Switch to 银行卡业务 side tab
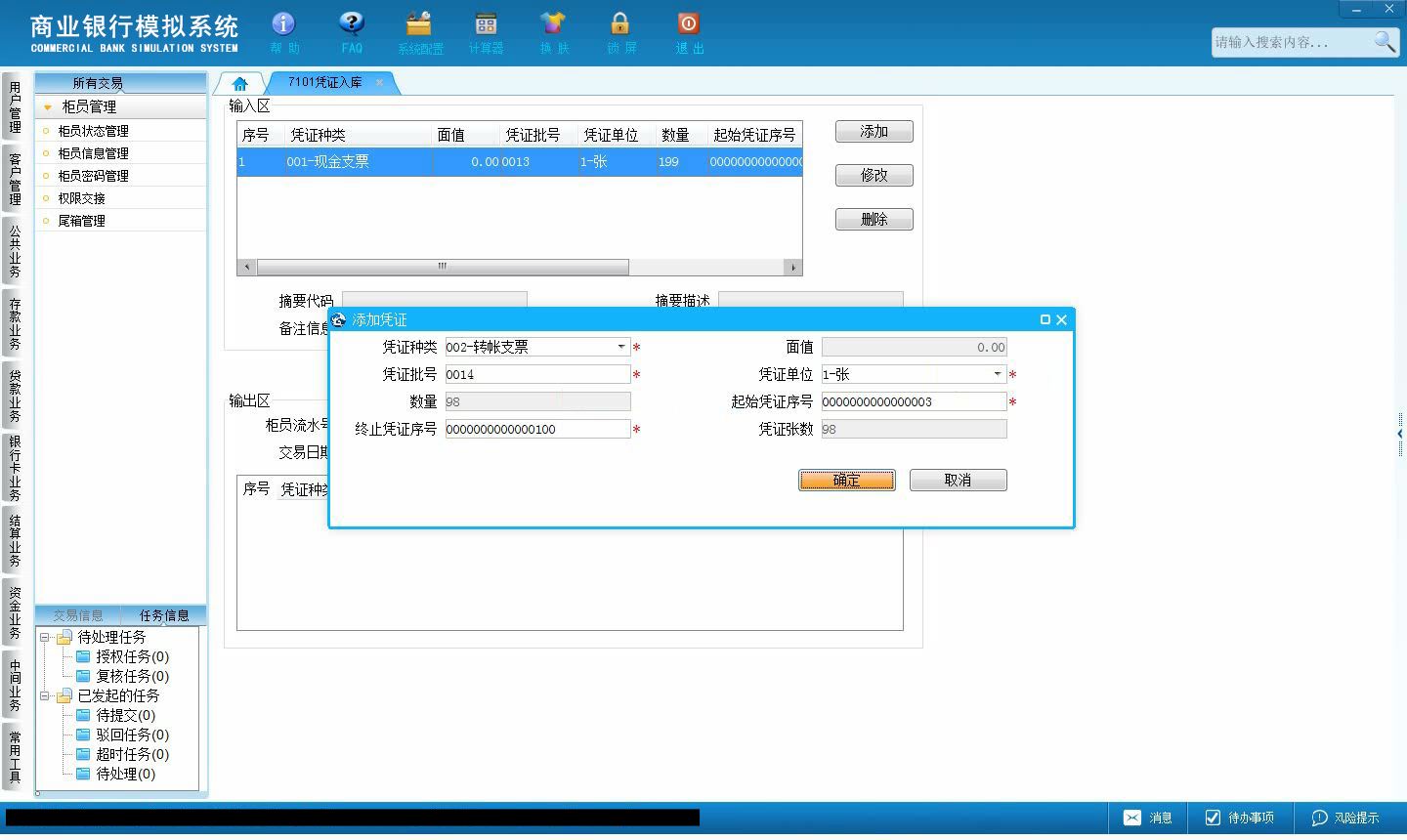 pos(15,468)
